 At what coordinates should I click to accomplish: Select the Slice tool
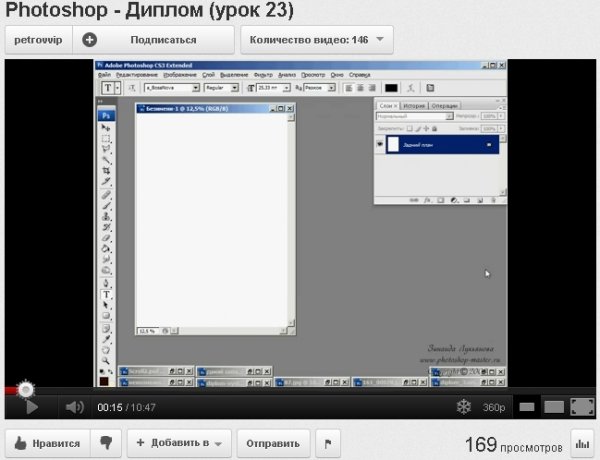106,181
